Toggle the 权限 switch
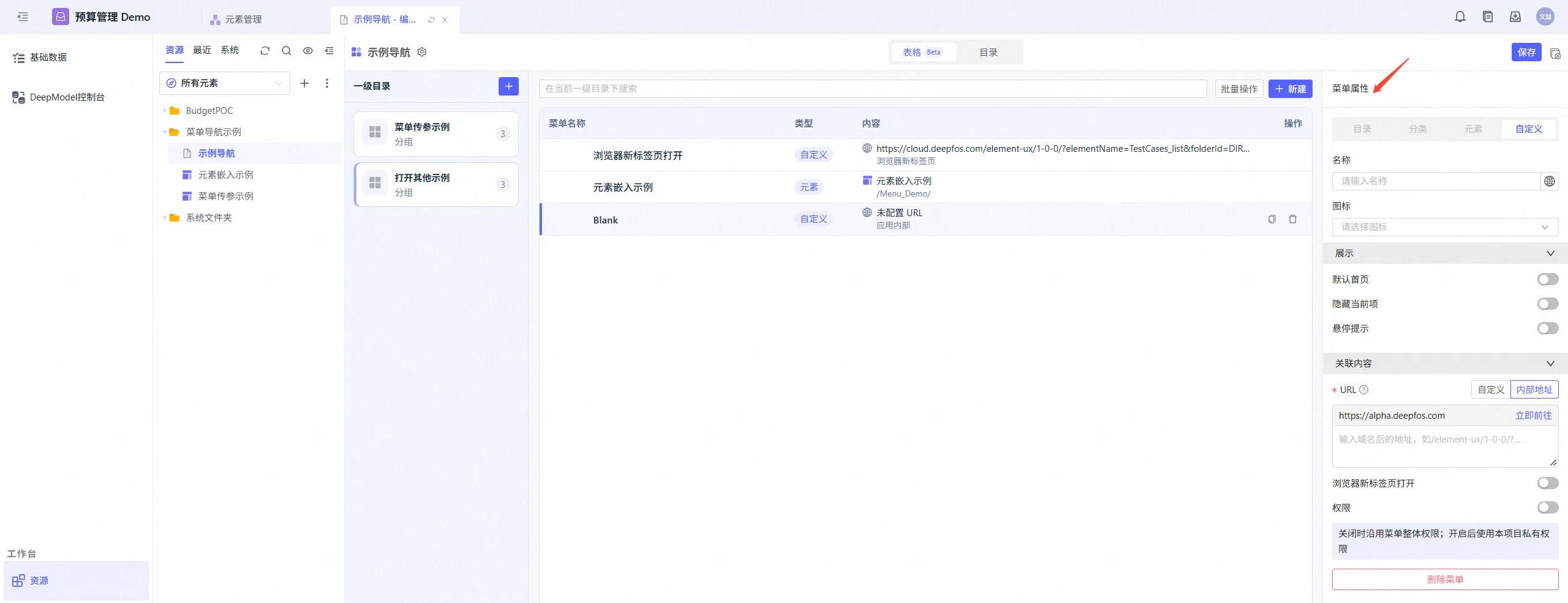Viewport: 1568px width, 603px height. [1548, 508]
